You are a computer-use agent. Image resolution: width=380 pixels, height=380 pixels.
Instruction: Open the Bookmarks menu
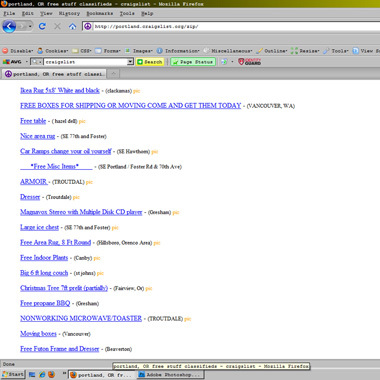[x=100, y=13]
